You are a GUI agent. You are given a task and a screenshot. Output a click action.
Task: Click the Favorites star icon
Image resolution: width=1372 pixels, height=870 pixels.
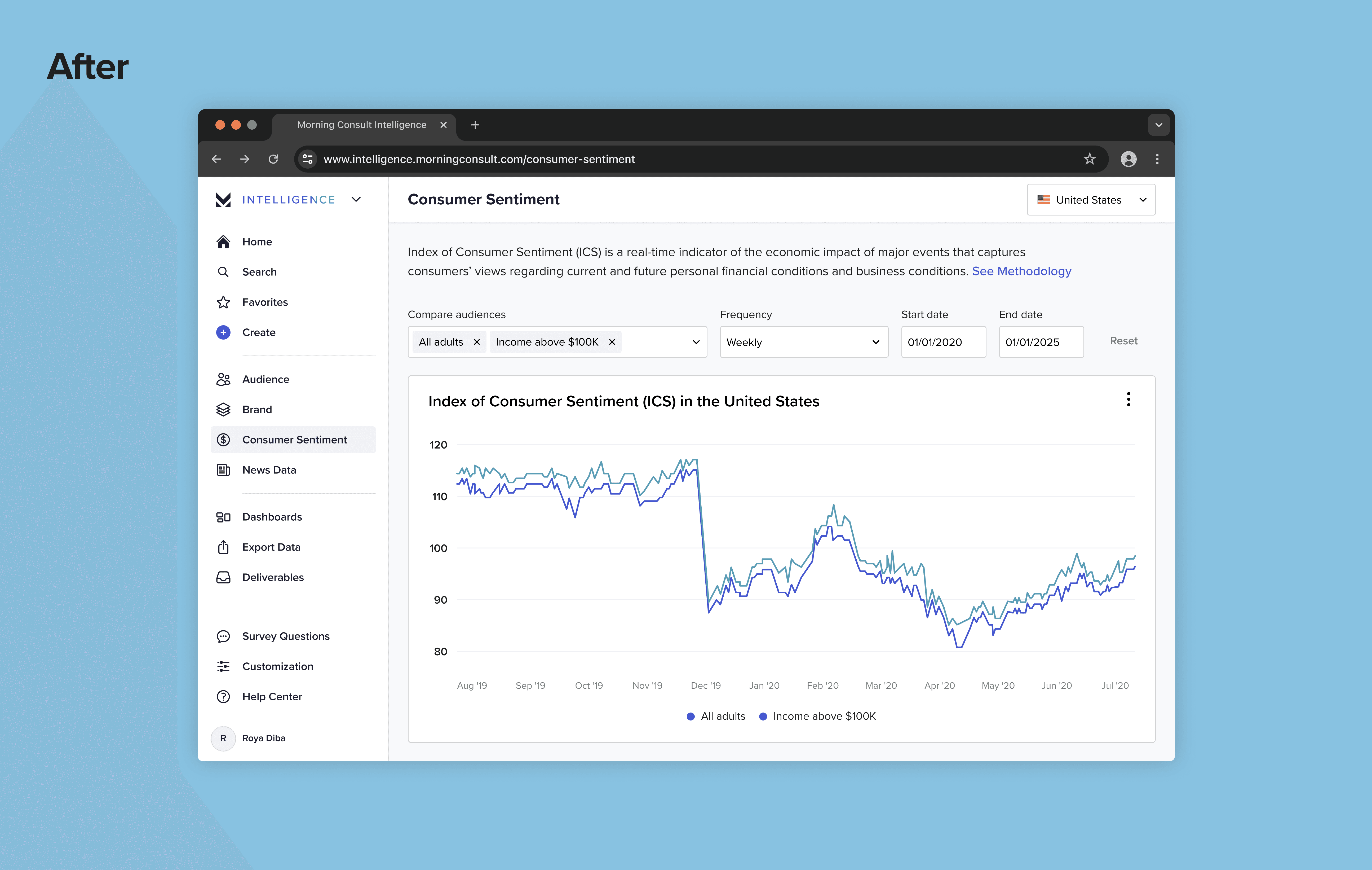tap(223, 302)
